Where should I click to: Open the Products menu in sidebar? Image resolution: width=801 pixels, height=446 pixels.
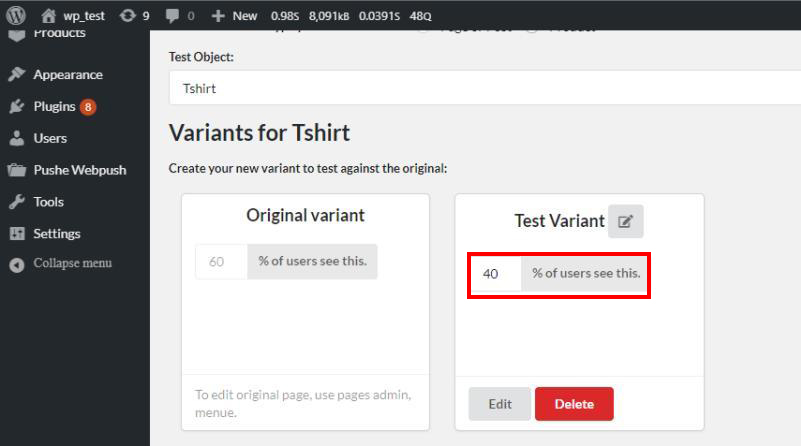pyautogui.click(x=59, y=35)
